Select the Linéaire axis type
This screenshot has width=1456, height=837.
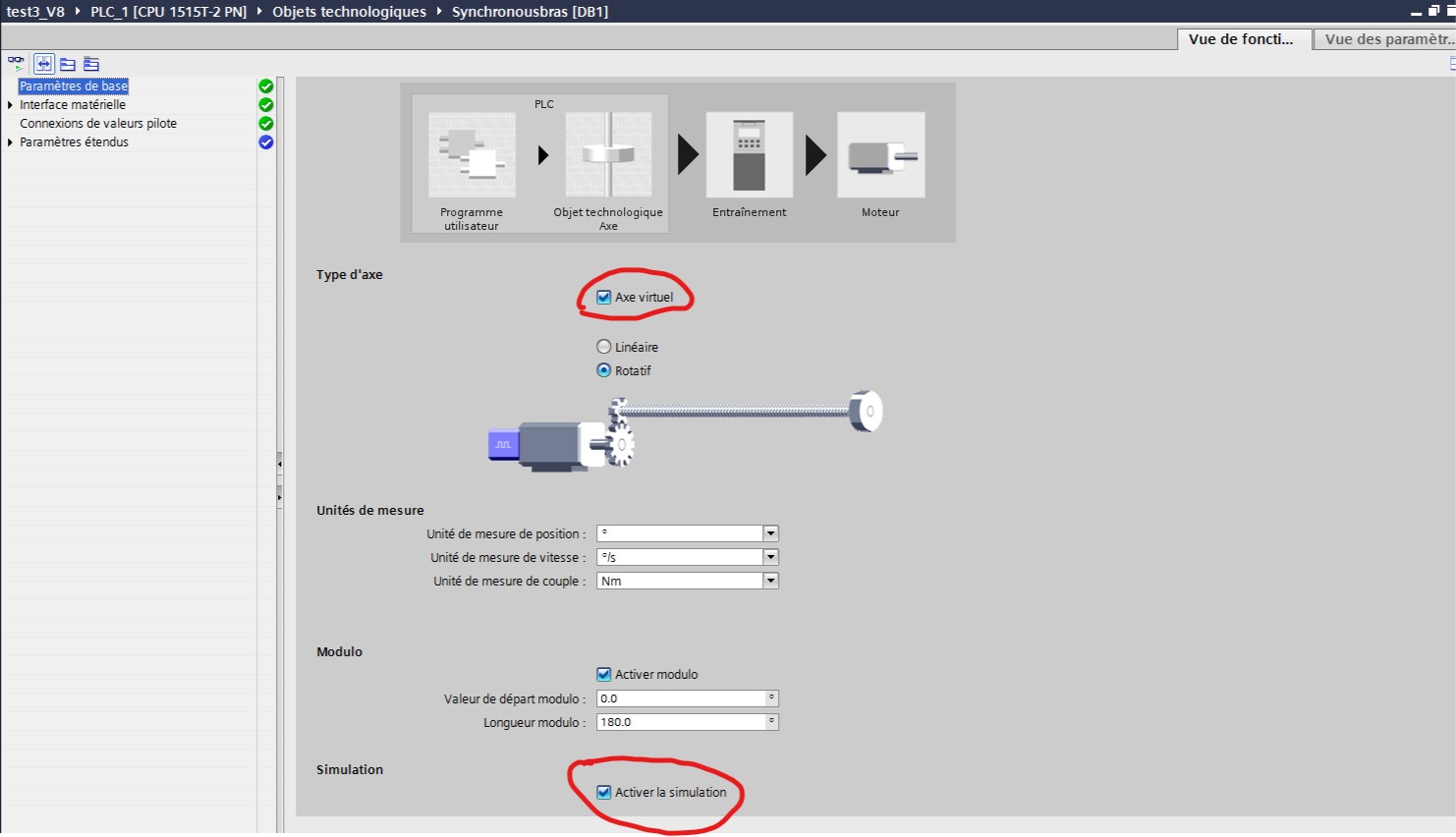point(604,347)
